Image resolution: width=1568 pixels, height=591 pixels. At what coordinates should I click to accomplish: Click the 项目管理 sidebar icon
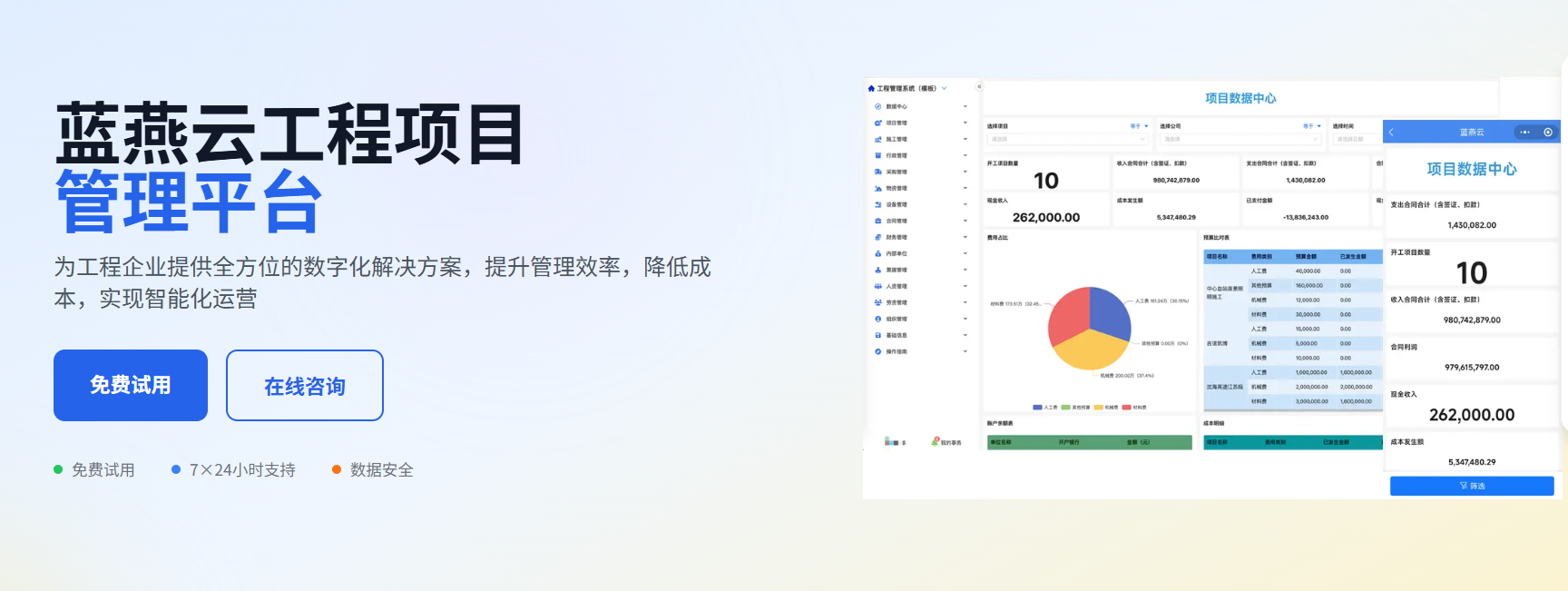click(877, 123)
